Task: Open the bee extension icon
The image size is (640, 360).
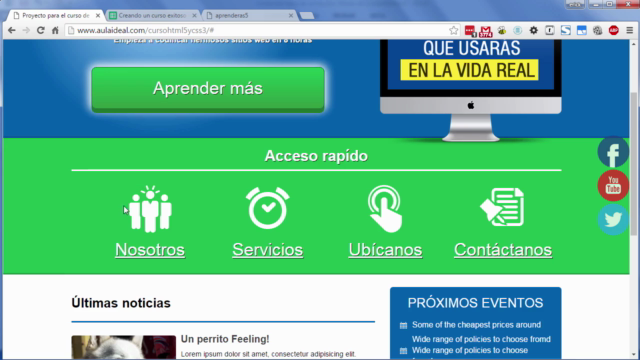Action: click(502, 31)
